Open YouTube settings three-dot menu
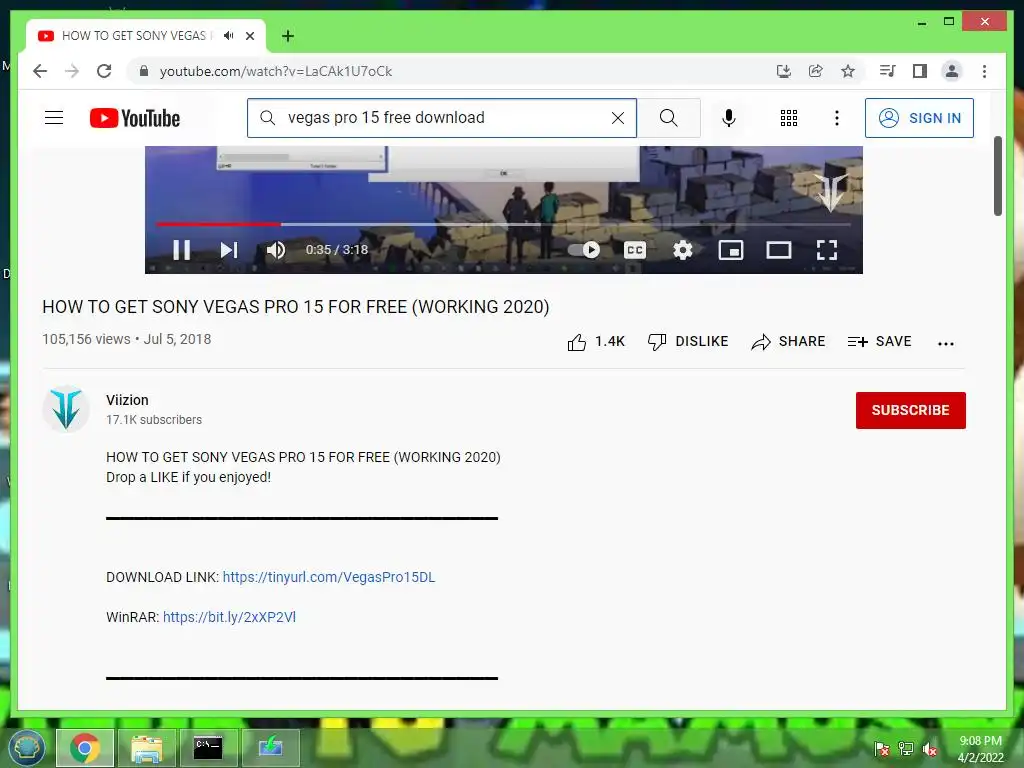1024x768 pixels. point(837,118)
